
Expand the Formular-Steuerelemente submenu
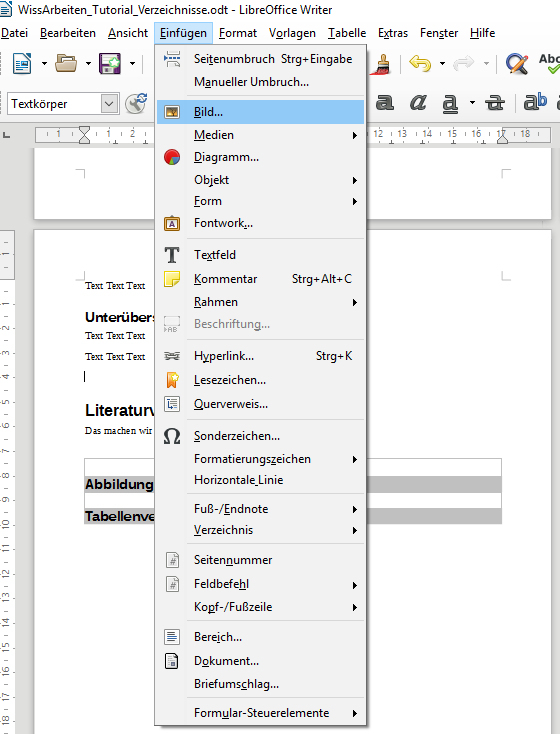click(x=260, y=713)
